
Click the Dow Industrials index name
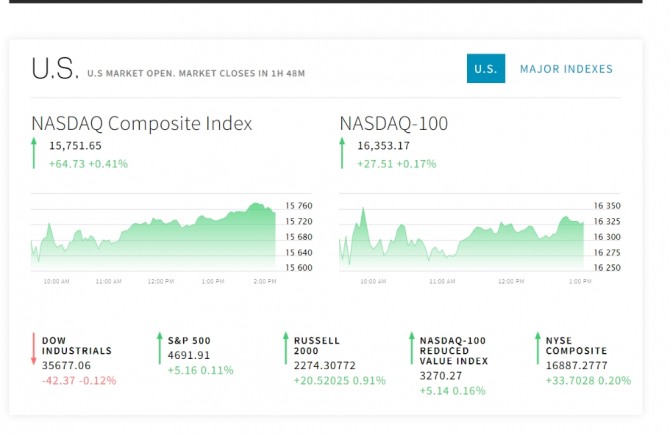[76, 346]
